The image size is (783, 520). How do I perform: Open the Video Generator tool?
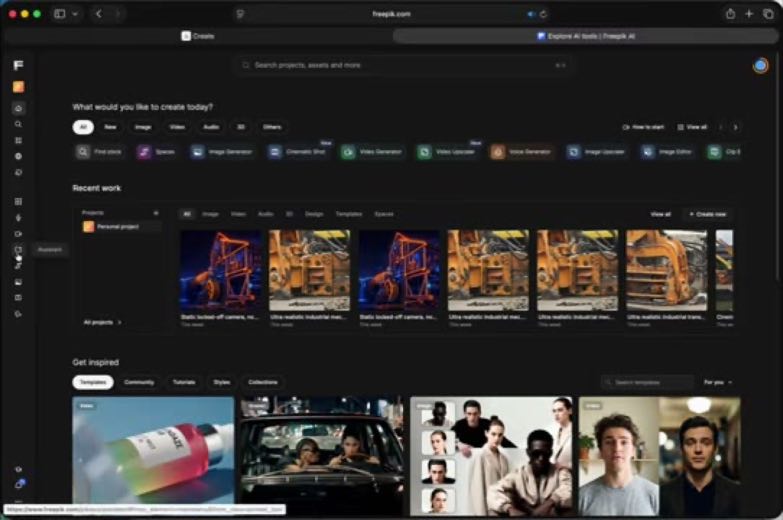pos(373,151)
